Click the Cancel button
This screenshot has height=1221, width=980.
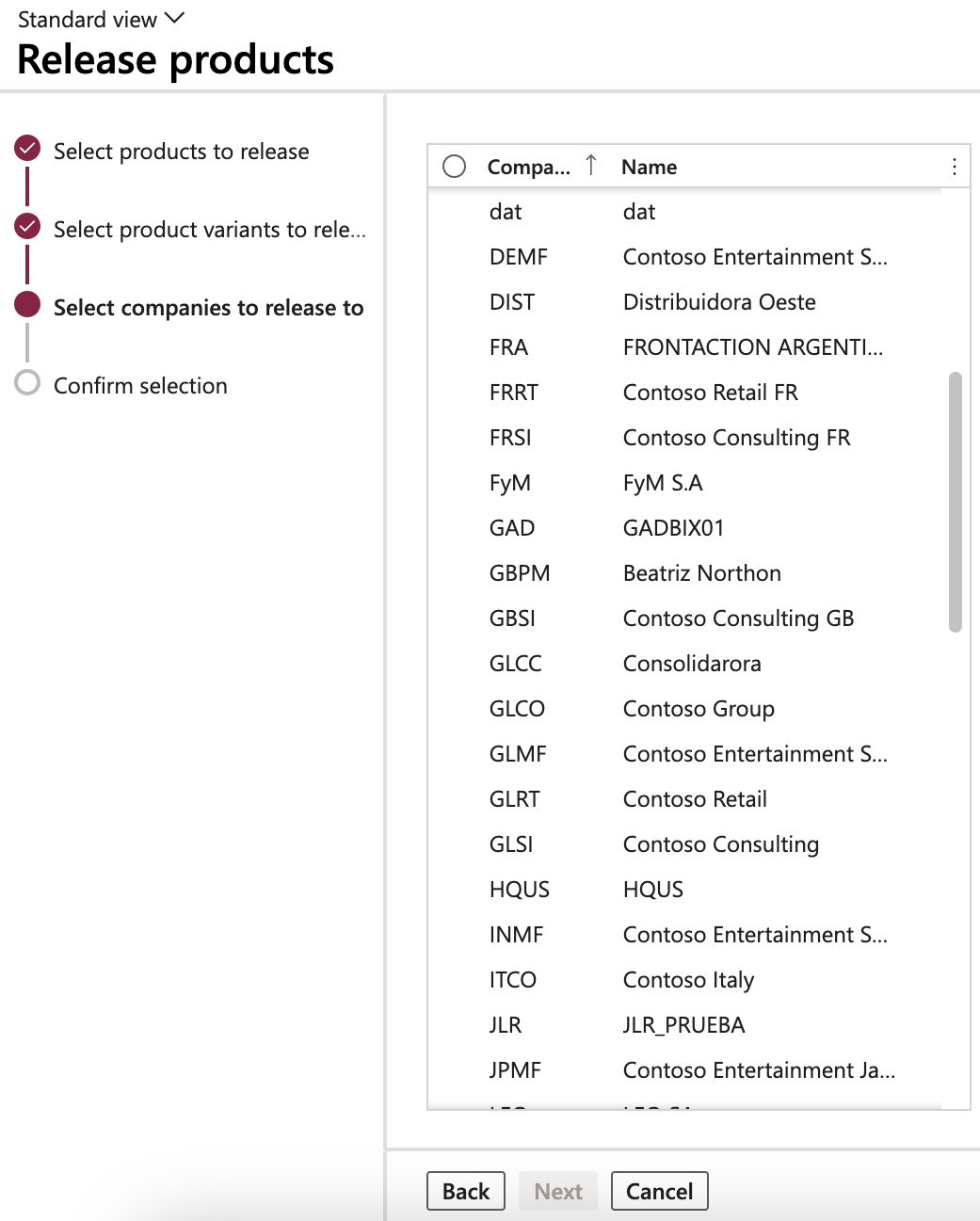coord(659,1191)
